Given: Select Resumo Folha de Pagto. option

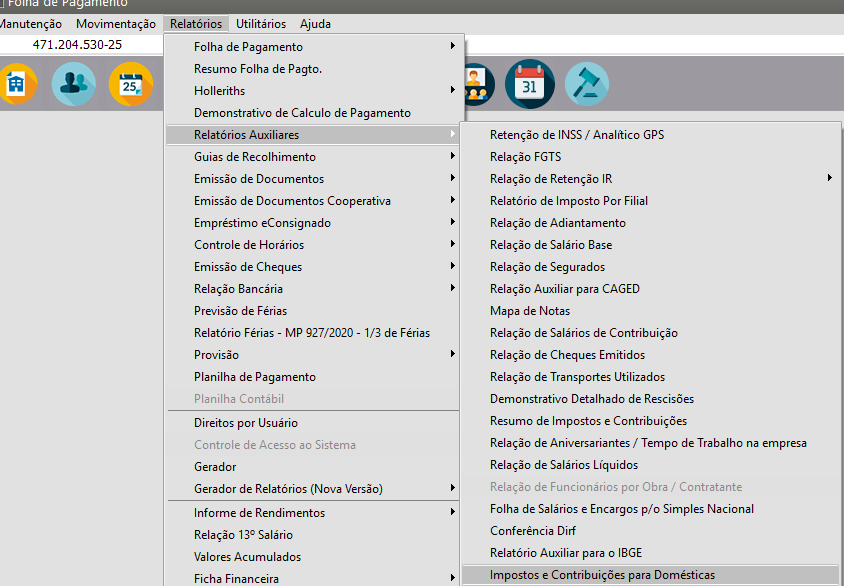Looking at the screenshot, I should [257, 69].
